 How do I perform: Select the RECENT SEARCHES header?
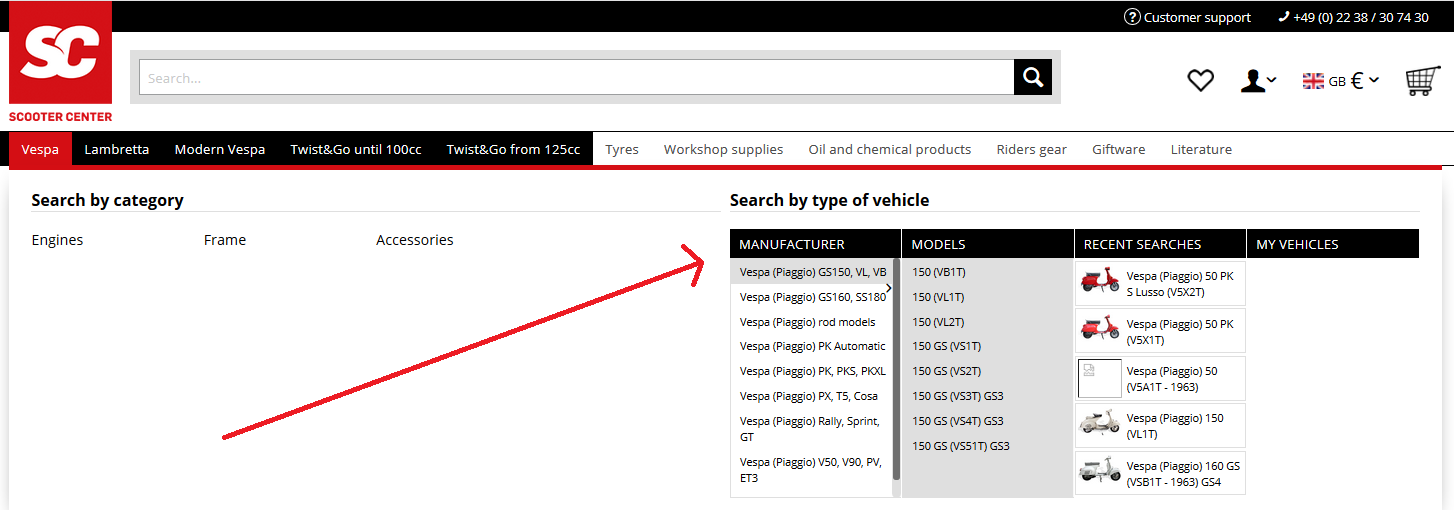1160,244
